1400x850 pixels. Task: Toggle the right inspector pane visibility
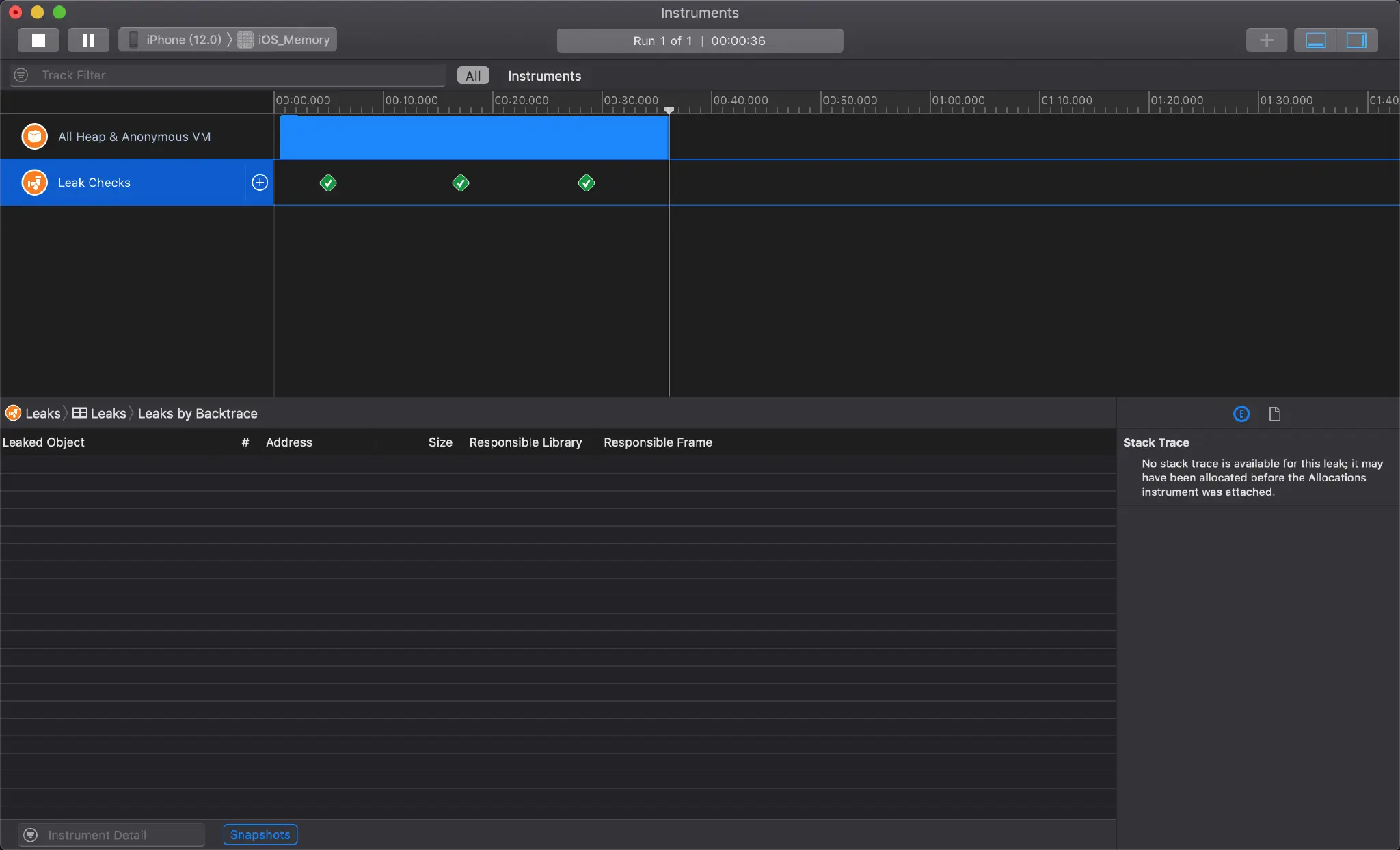[x=1356, y=40]
